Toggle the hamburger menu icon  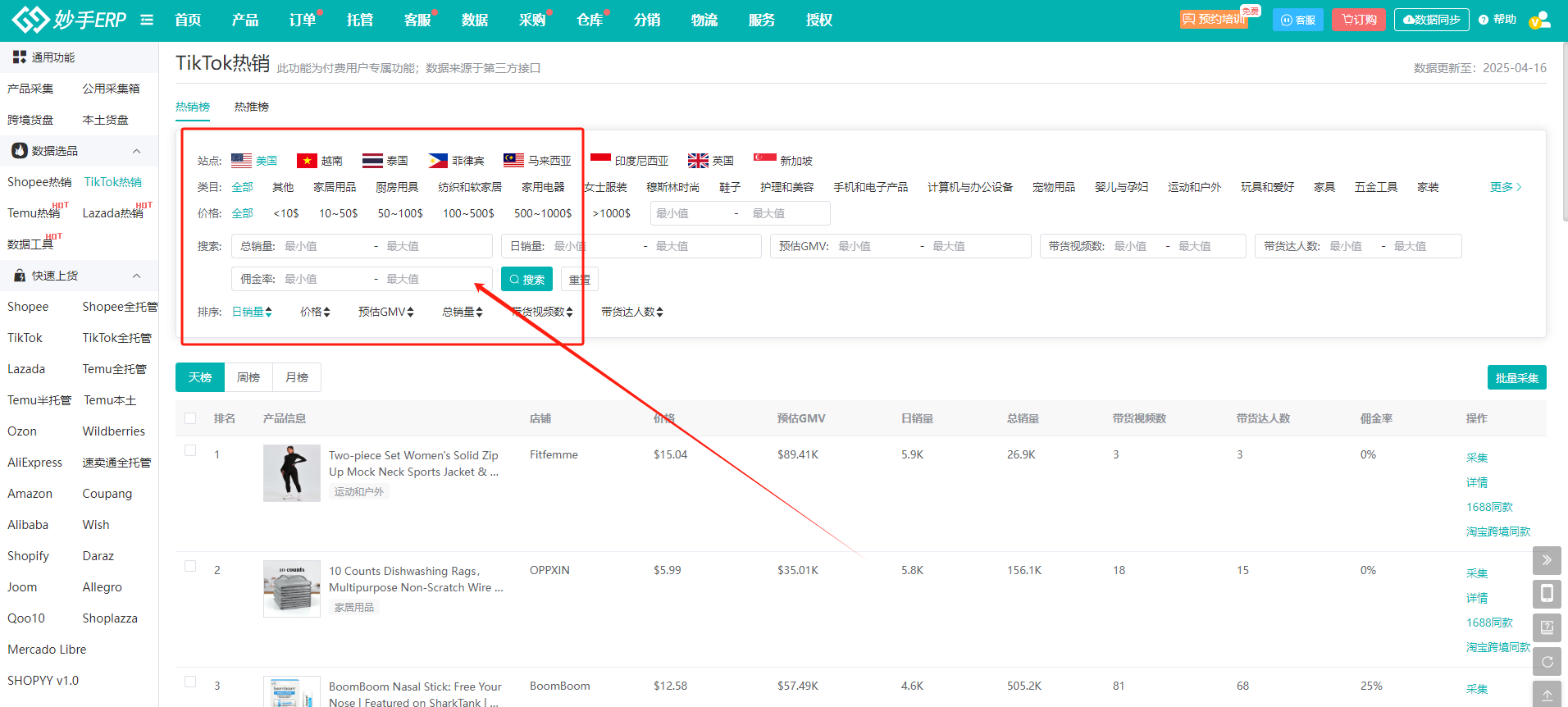point(147,20)
